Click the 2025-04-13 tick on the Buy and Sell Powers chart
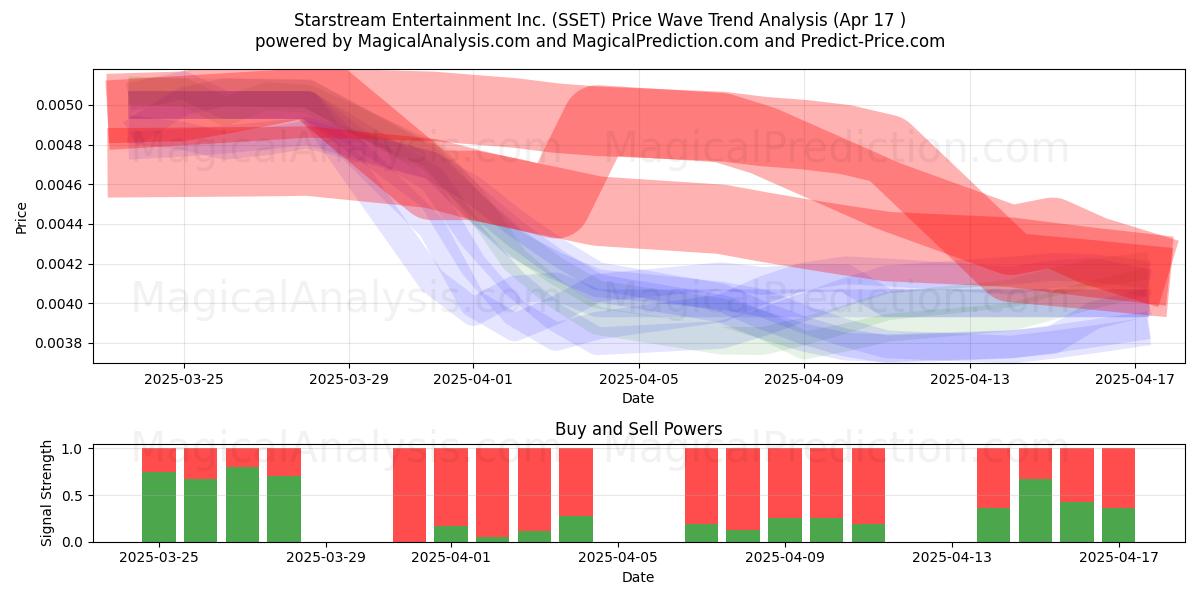 [x=952, y=558]
